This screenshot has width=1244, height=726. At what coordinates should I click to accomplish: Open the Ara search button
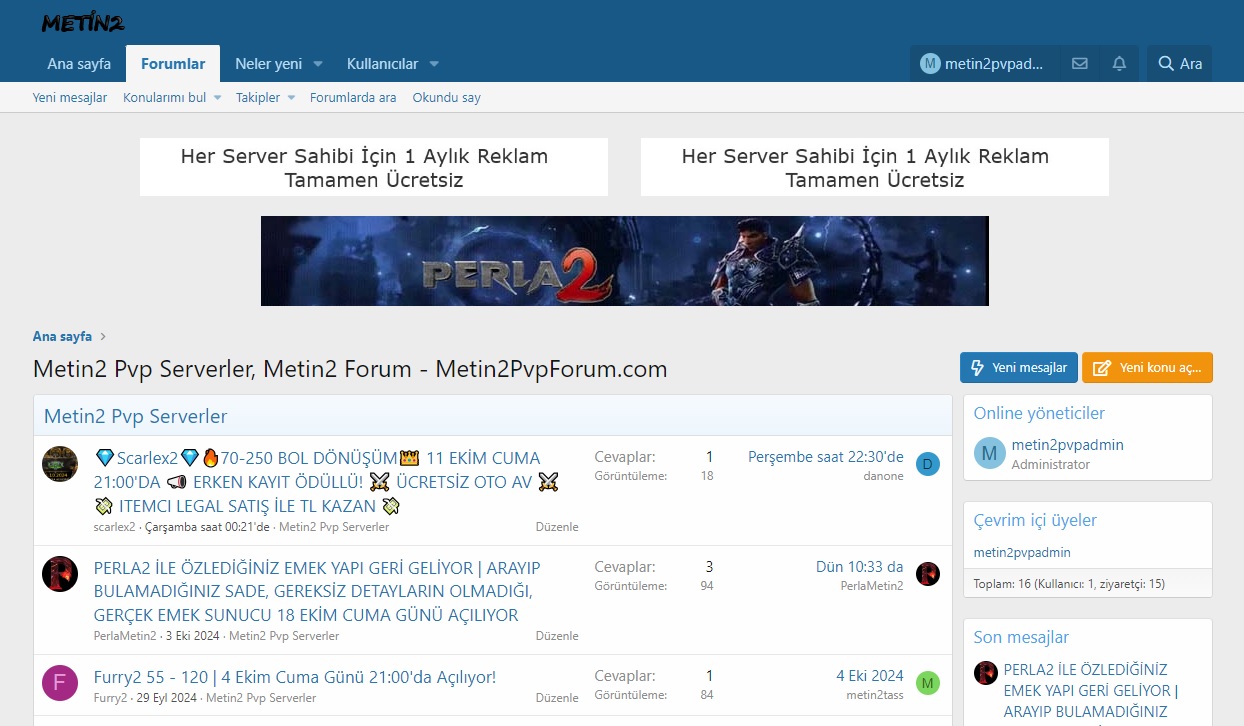pyautogui.click(x=1180, y=64)
